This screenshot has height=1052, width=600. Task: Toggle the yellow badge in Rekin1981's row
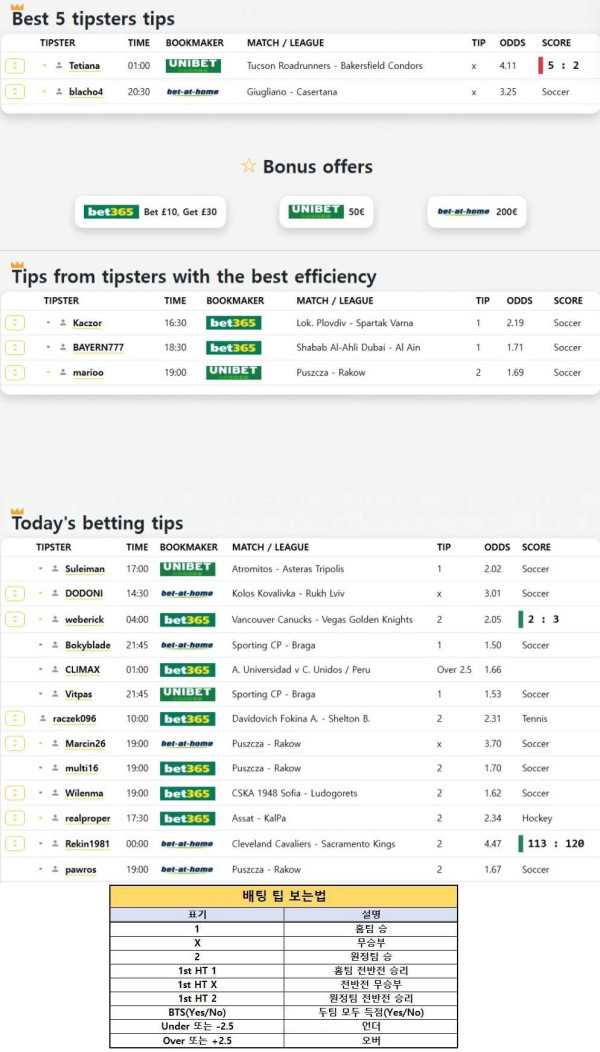click(15, 844)
